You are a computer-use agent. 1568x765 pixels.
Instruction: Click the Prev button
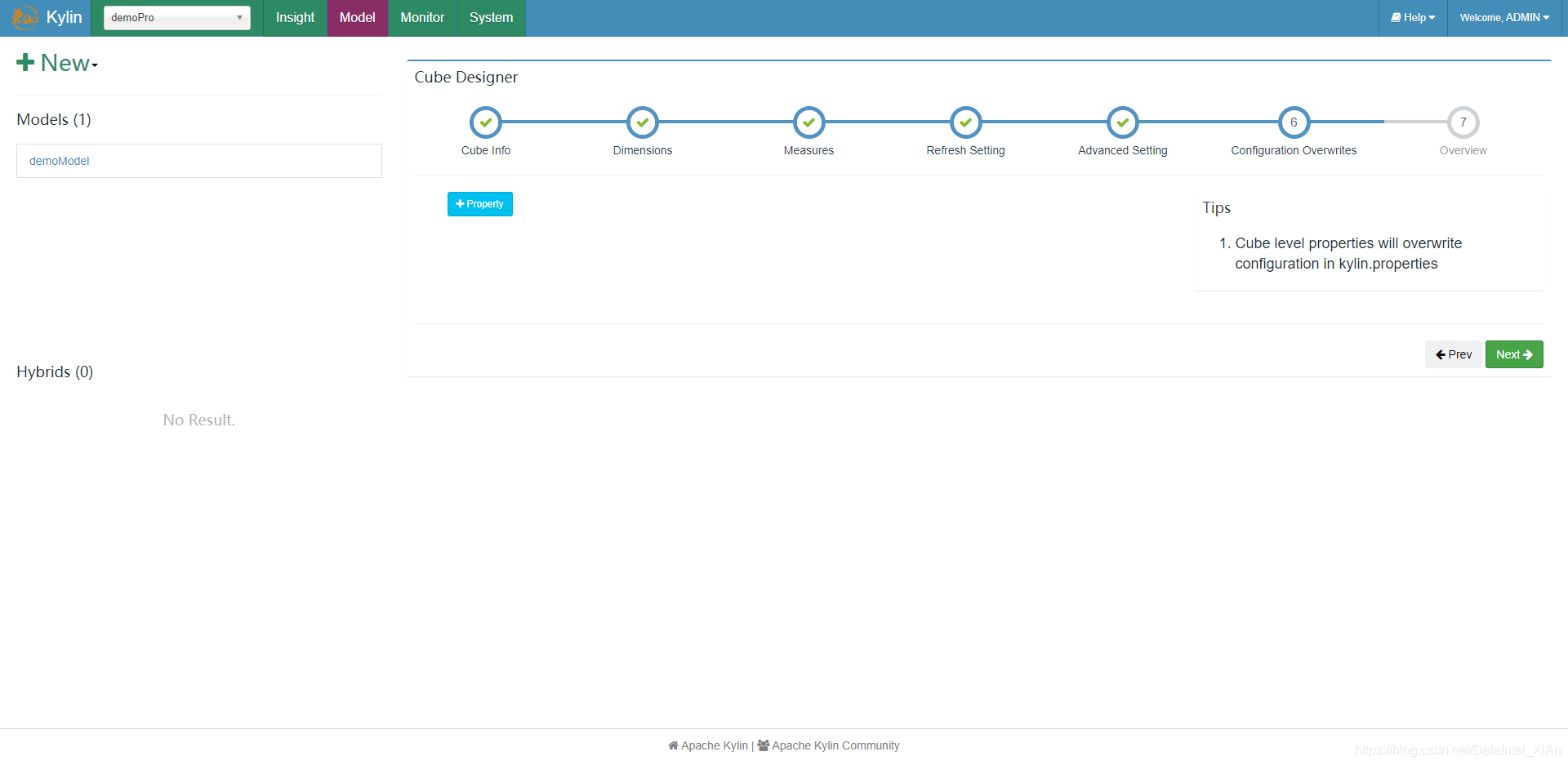(x=1454, y=354)
